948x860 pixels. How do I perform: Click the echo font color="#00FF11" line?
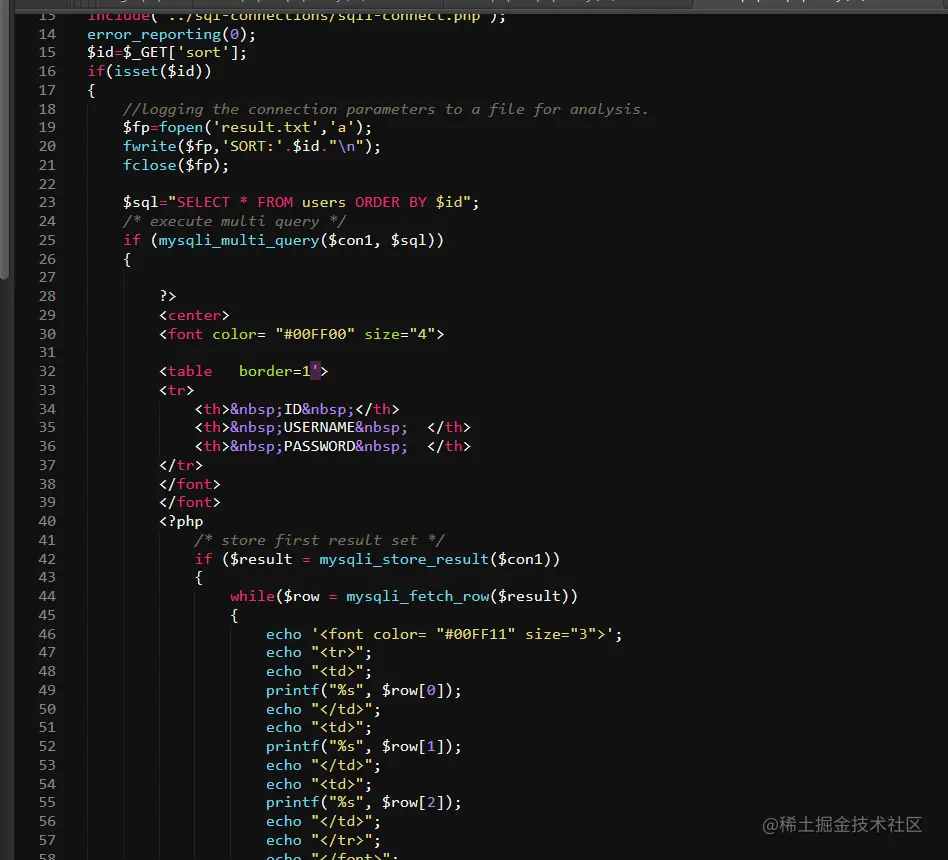click(x=444, y=634)
